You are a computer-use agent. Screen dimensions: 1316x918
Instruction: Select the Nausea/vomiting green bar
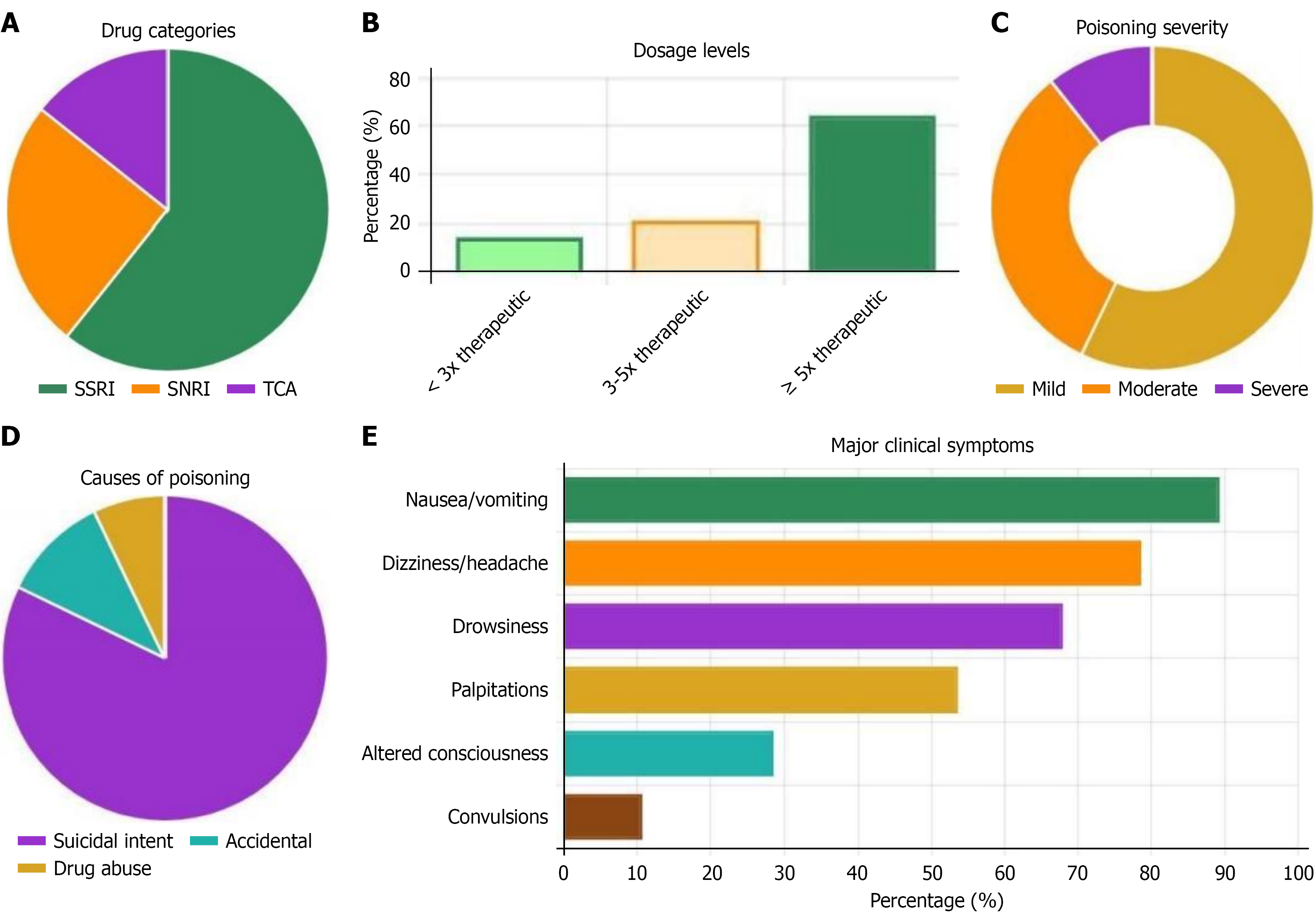click(x=891, y=499)
